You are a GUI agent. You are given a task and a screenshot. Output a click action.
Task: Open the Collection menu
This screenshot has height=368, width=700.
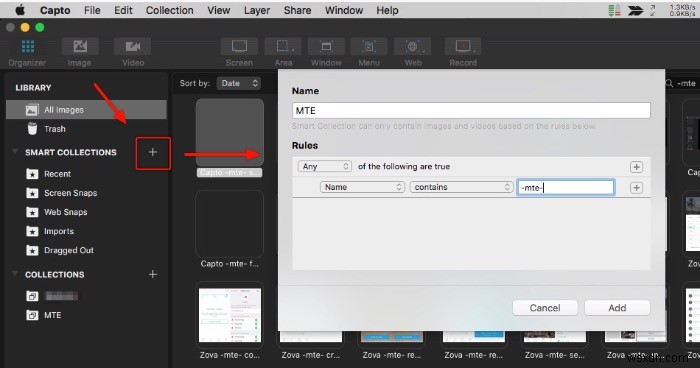170,10
